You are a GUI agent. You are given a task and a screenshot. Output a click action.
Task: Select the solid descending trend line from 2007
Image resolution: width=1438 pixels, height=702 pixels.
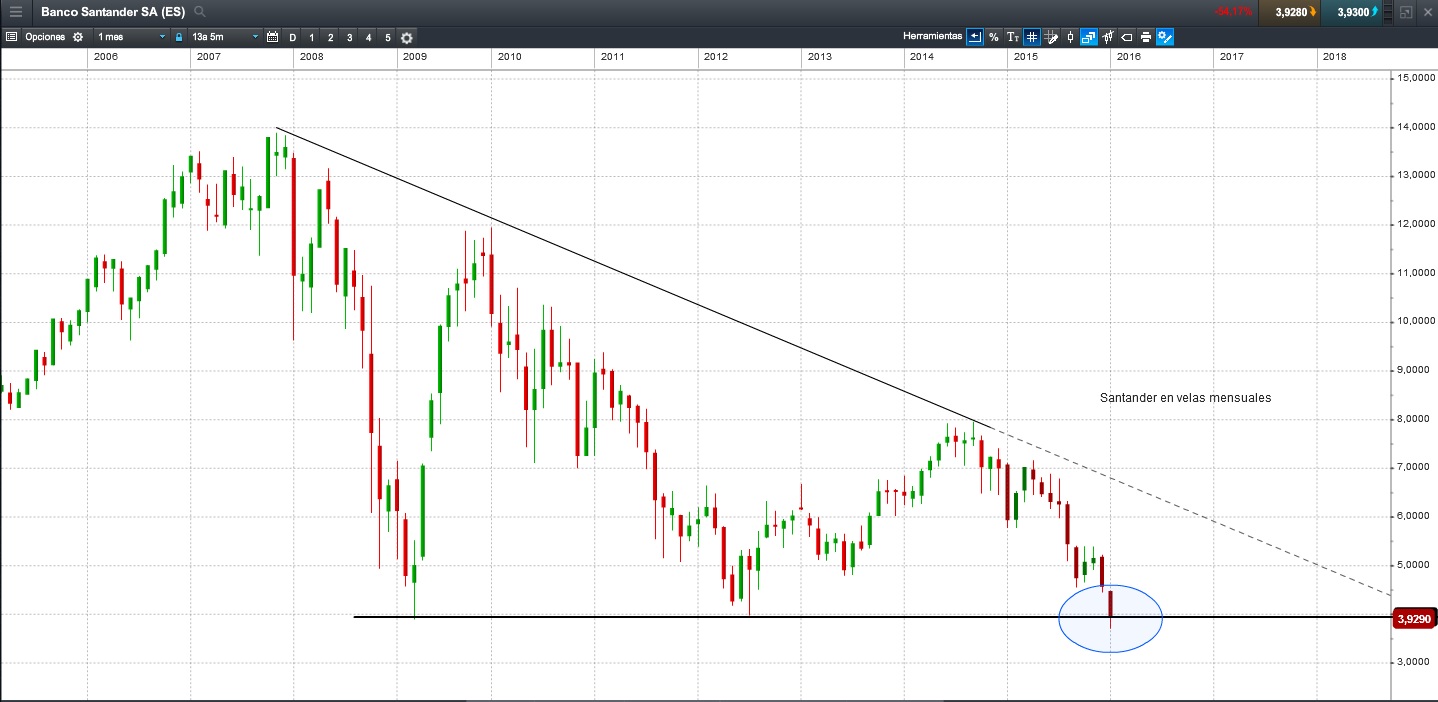pyautogui.click(x=635, y=278)
